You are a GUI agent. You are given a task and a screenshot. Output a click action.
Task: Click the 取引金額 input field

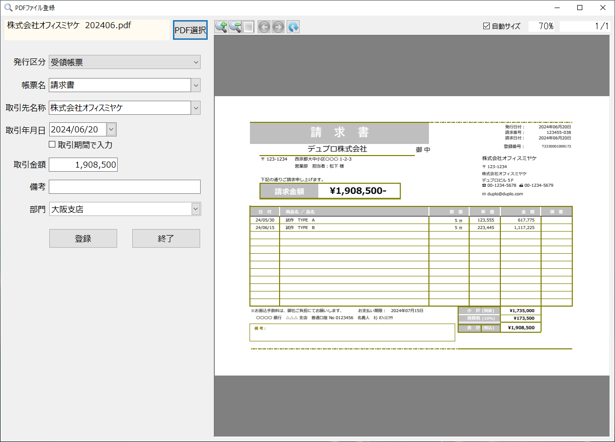[83, 165]
